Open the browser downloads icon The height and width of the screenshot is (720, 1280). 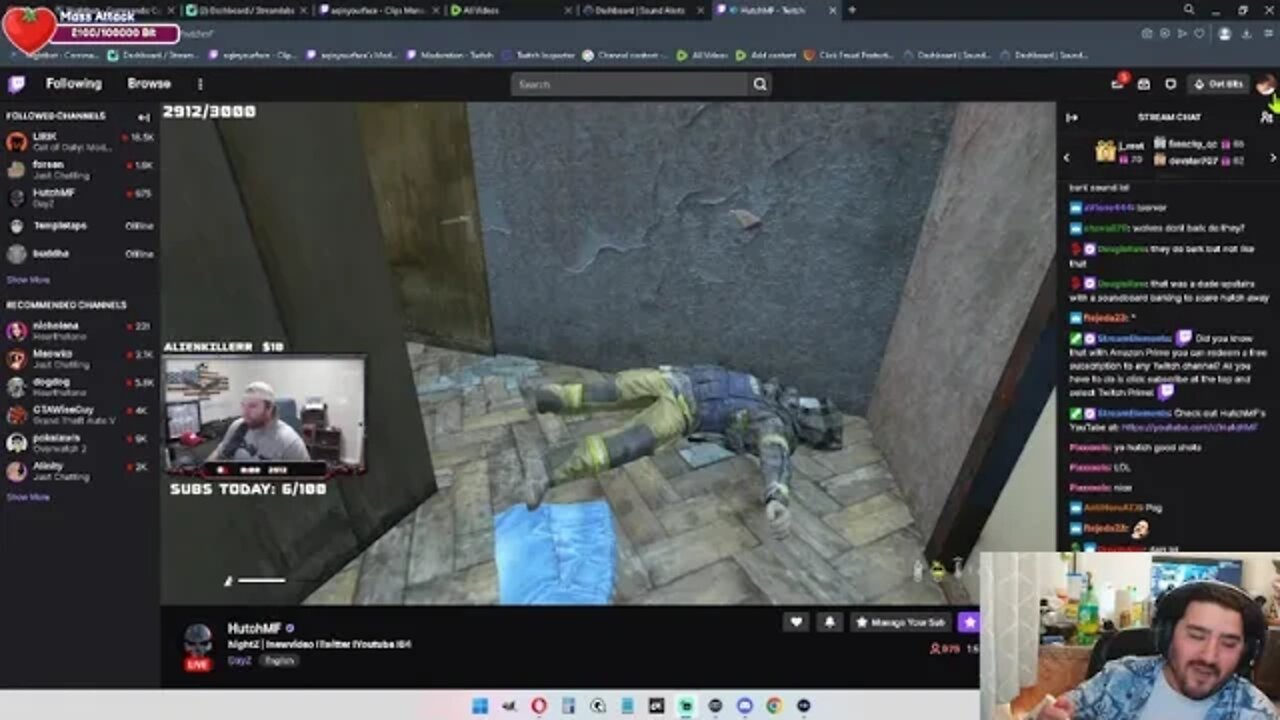pos(1247,34)
